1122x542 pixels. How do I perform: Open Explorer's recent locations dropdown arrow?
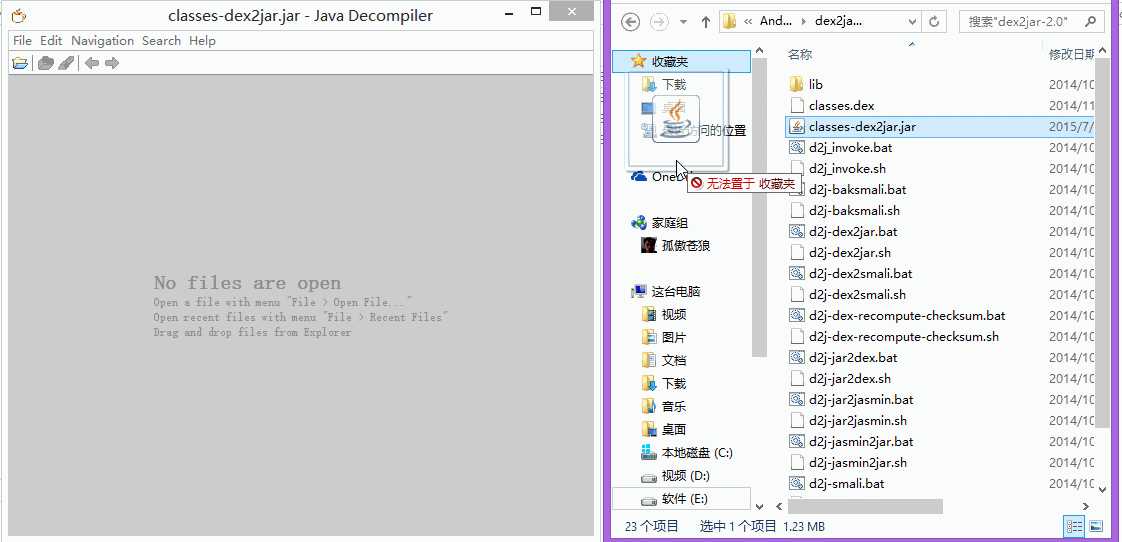(683, 22)
